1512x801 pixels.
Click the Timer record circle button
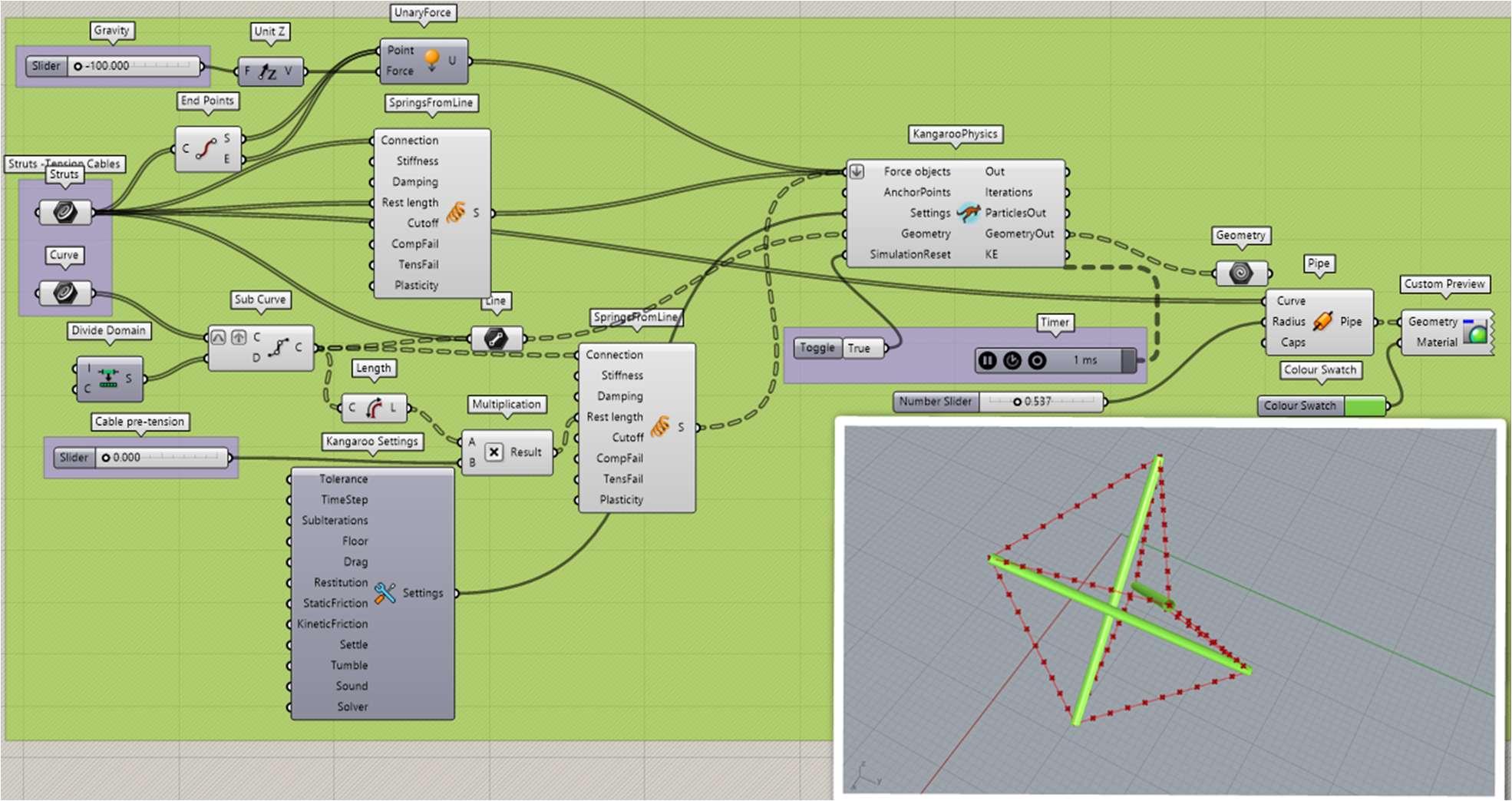click(1037, 360)
